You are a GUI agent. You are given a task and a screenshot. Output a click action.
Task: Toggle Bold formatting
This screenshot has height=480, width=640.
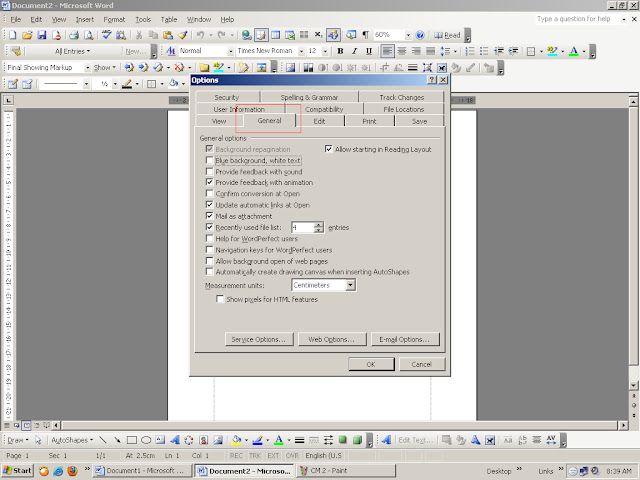(340, 51)
